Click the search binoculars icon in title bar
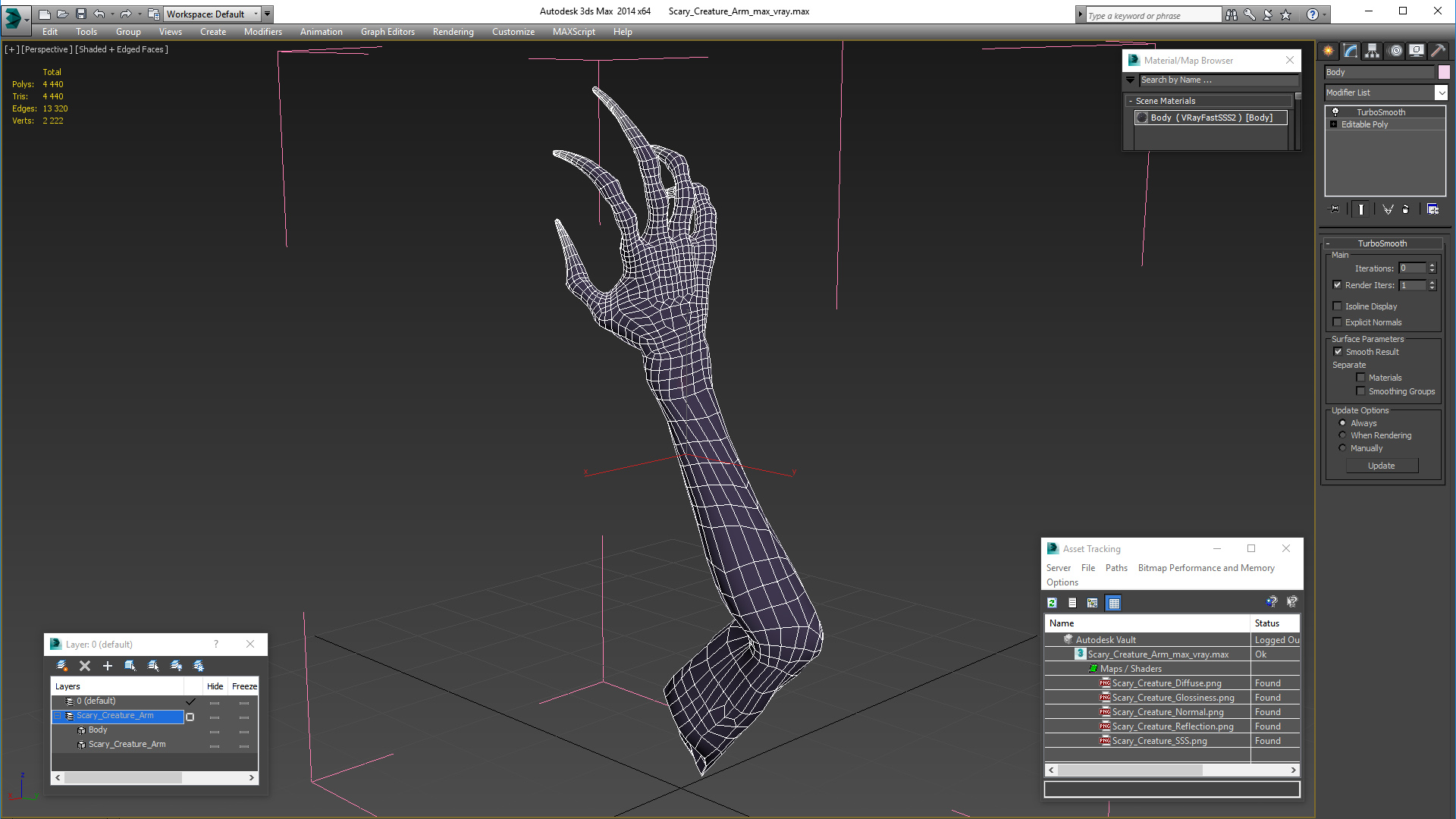Viewport: 1456px width, 819px height. (1231, 14)
